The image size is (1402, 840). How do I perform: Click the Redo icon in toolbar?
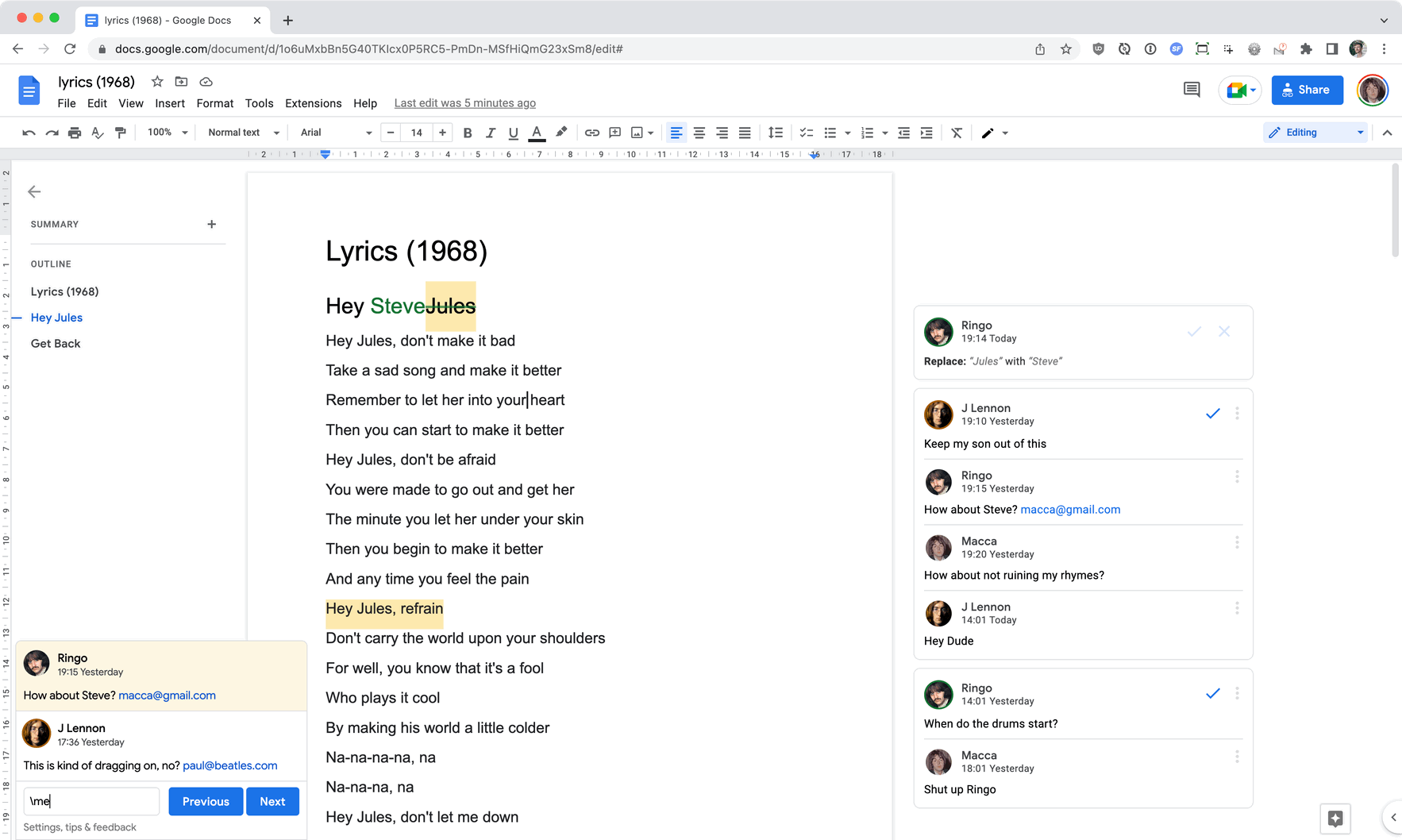coord(52,133)
